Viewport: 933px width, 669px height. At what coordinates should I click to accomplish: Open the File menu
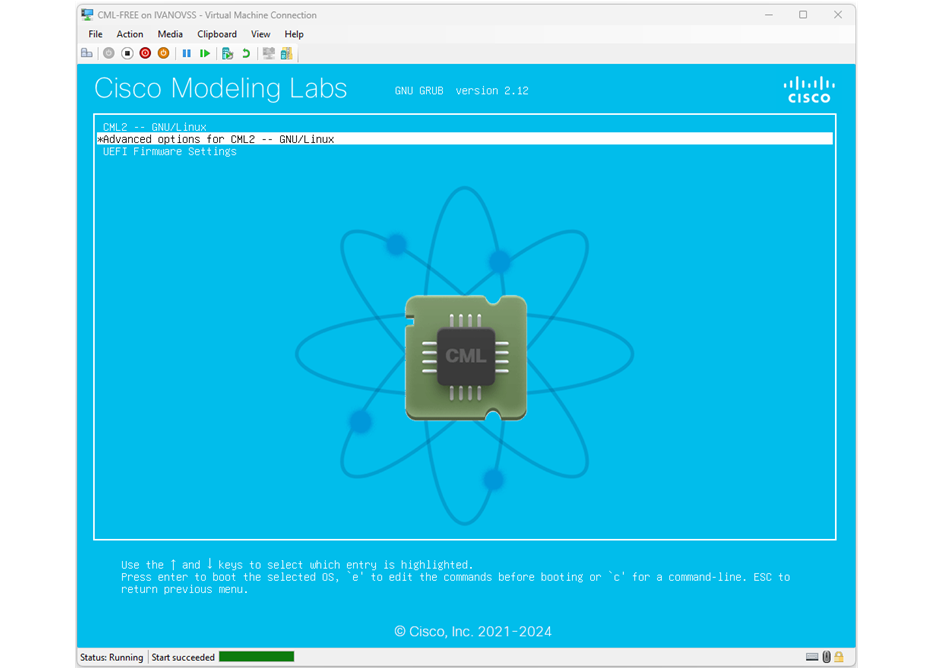[x=95, y=35]
